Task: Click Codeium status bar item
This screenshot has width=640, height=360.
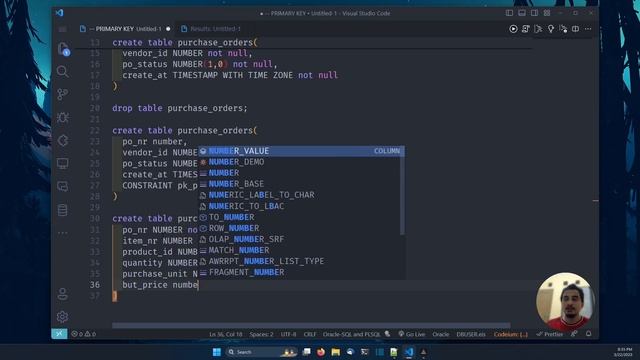Action: click(511, 334)
